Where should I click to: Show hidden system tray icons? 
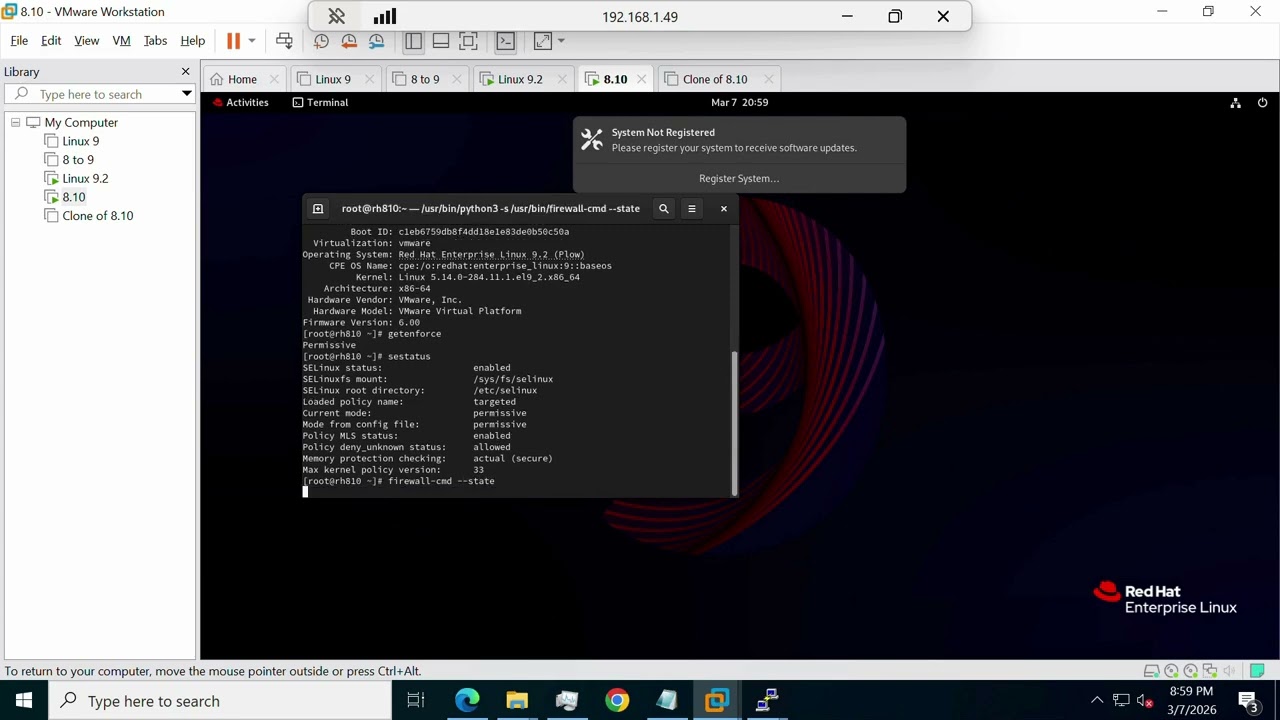tap(1097, 700)
